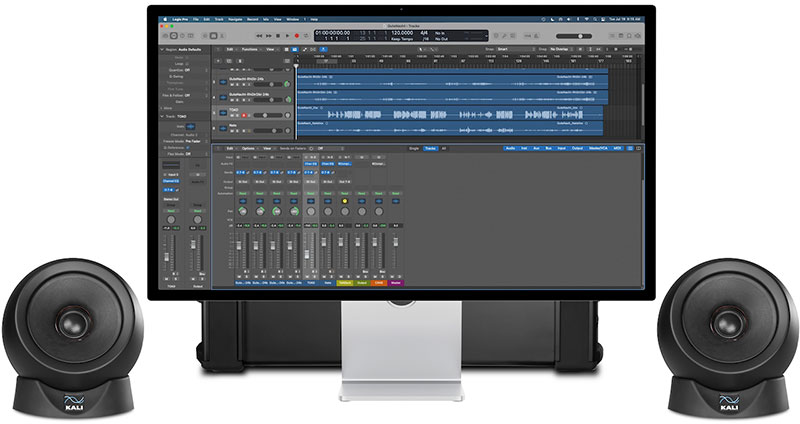Adjust the Note track header volume slider

(268, 131)
